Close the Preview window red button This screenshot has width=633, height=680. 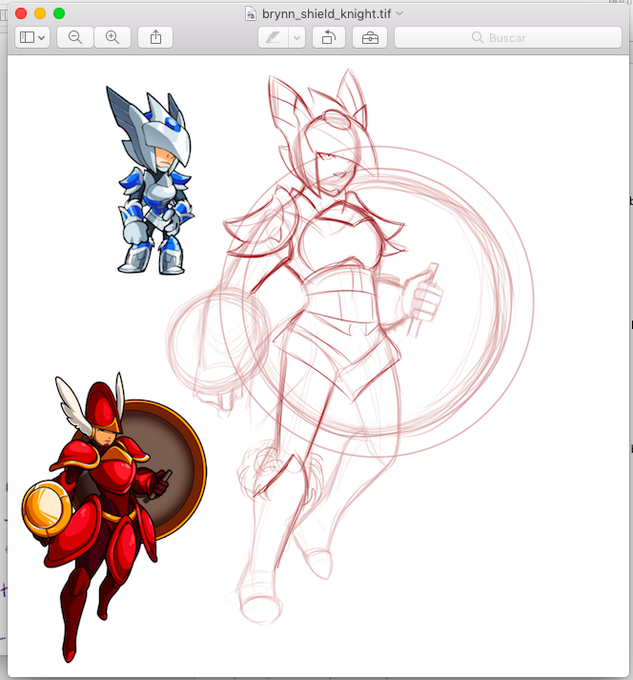click(21, 13)
